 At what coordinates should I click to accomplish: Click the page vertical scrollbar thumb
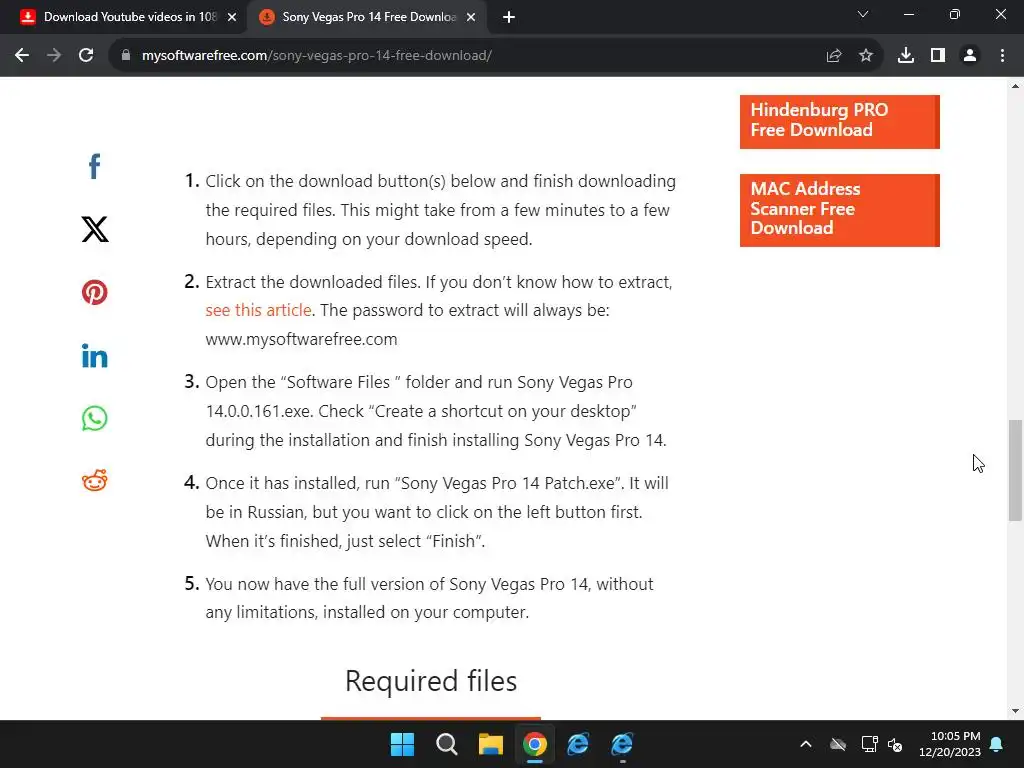1015,470
